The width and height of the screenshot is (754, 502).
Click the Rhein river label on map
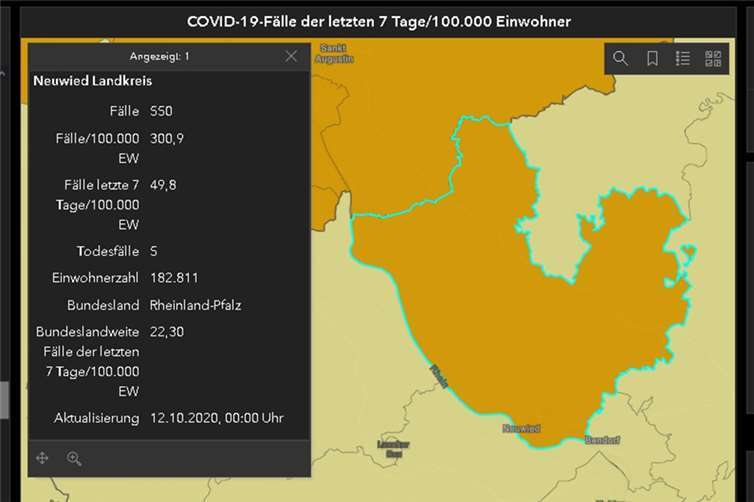click(x=438, y=376)
